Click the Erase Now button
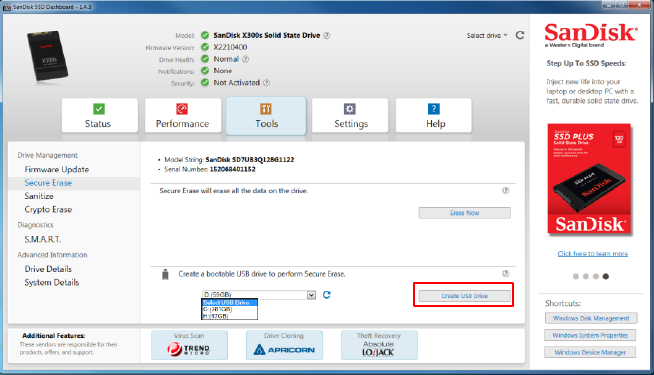The width and height of the screenshot is (654, 375). pos(465,213)
